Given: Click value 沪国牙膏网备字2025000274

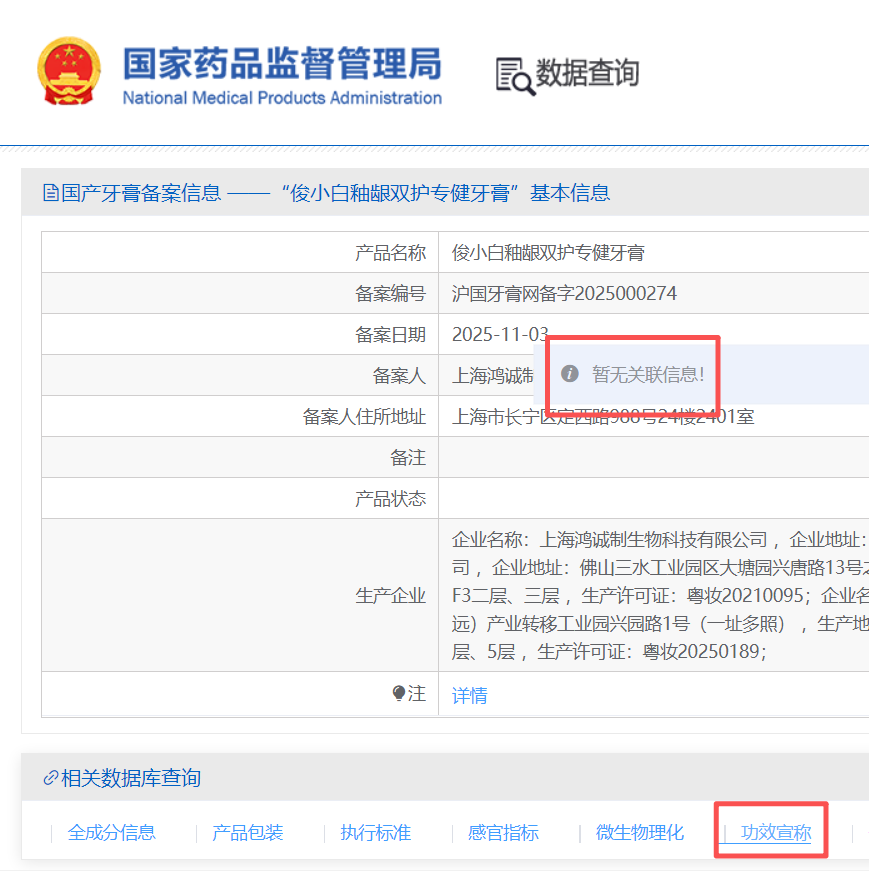Looking at the screenshot, I should click(x=564, y=293).
